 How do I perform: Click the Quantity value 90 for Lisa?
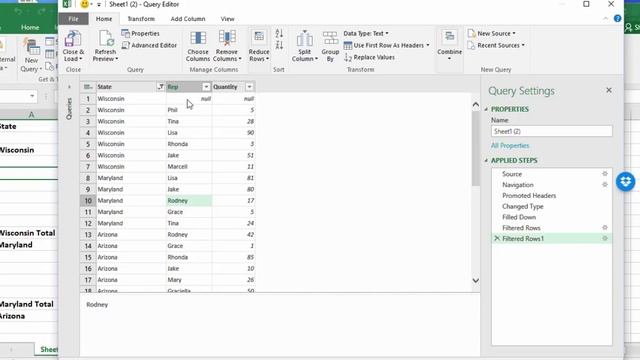(x=234, y=133)
